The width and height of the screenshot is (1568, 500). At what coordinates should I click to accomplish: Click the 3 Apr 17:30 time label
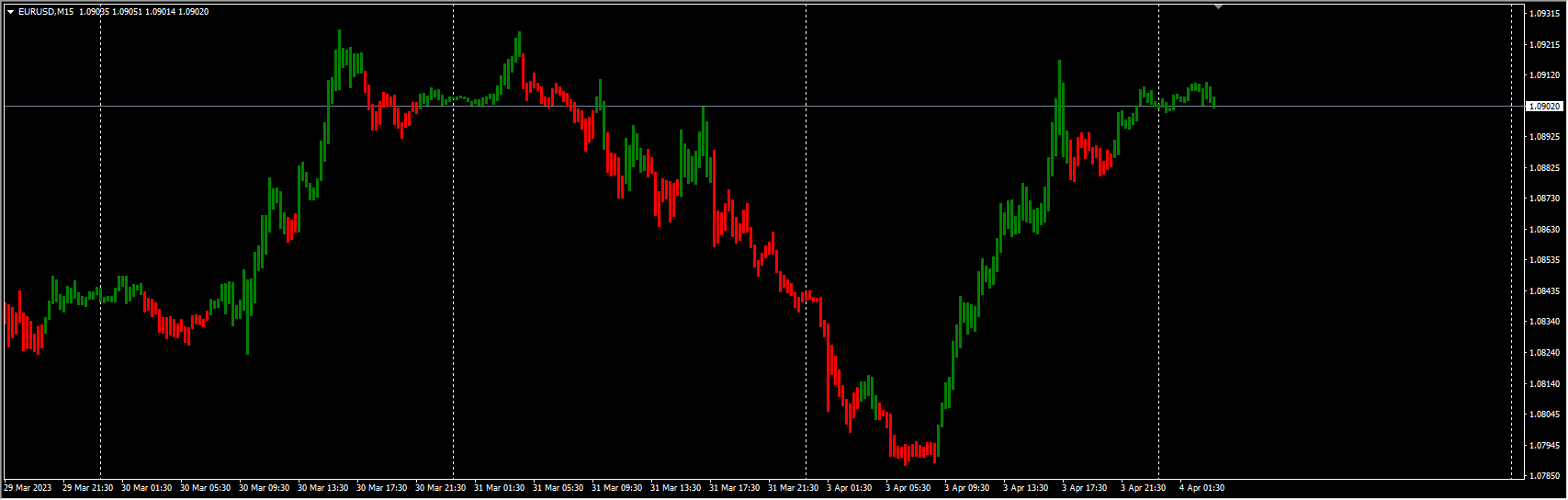tap(1084, 488)
